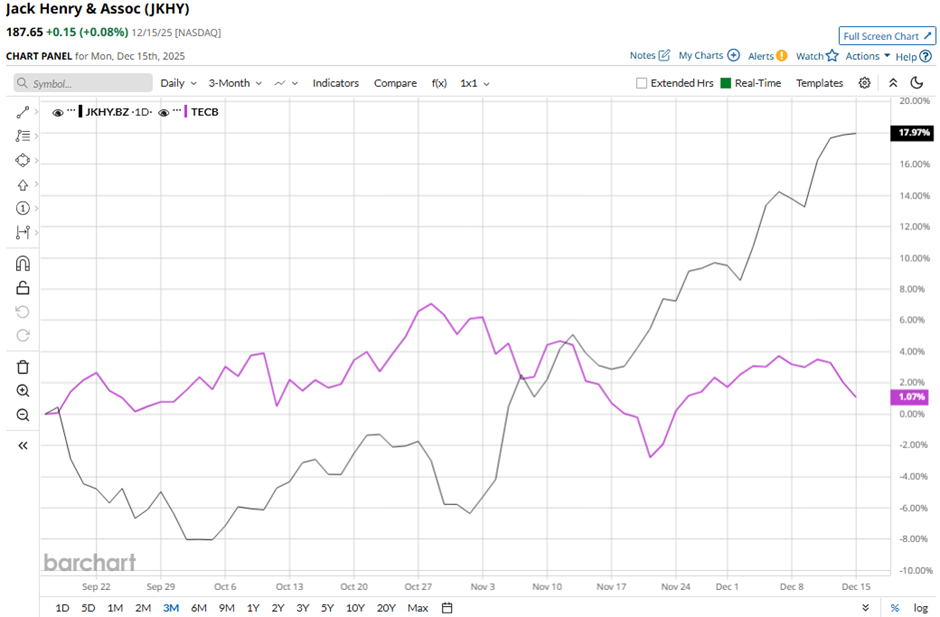The image size is (940, 617).
Task: Click the 1.07% TECB value label
Action: [911, 396]
